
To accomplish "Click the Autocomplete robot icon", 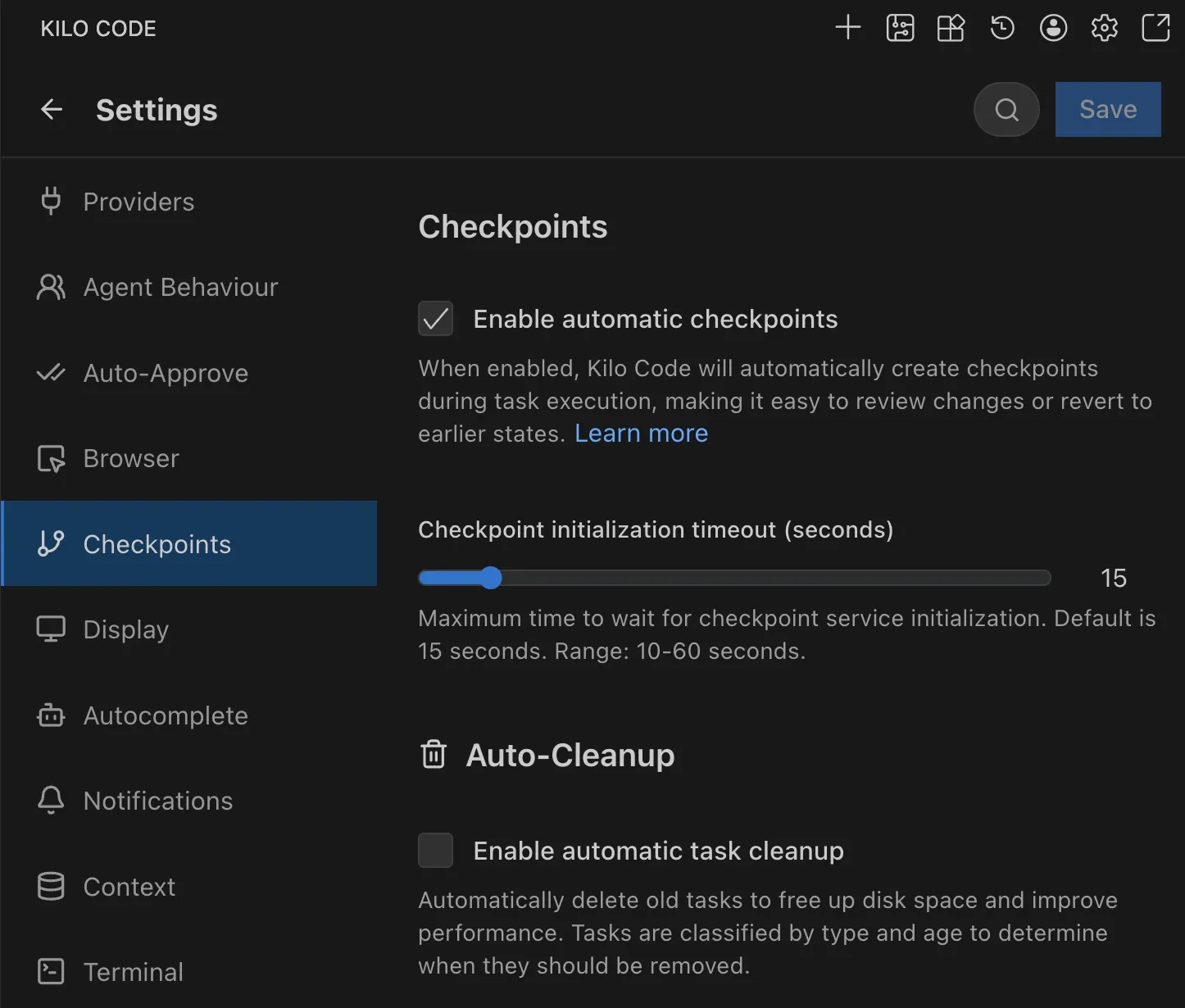I will [x=51, y=715].
